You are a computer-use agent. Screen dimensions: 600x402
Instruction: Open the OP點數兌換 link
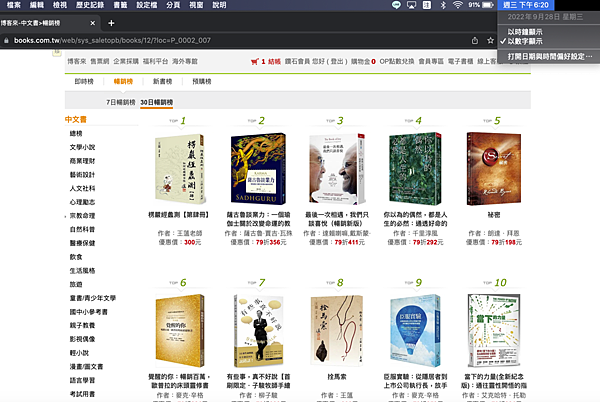click(397, 61)
